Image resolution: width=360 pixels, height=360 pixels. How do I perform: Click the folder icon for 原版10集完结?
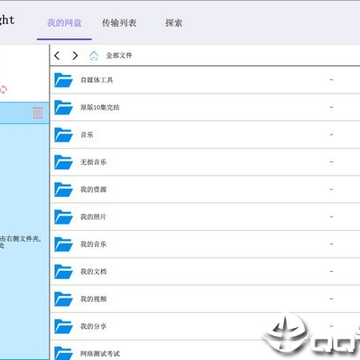point(63,107)
